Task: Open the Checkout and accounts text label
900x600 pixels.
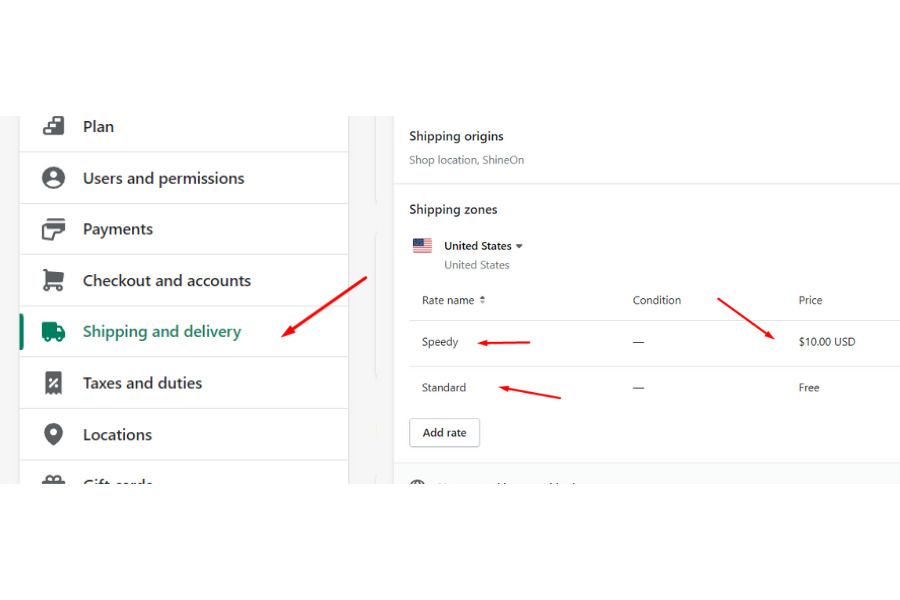Action: pyautogui.click(x=167, y=281)
